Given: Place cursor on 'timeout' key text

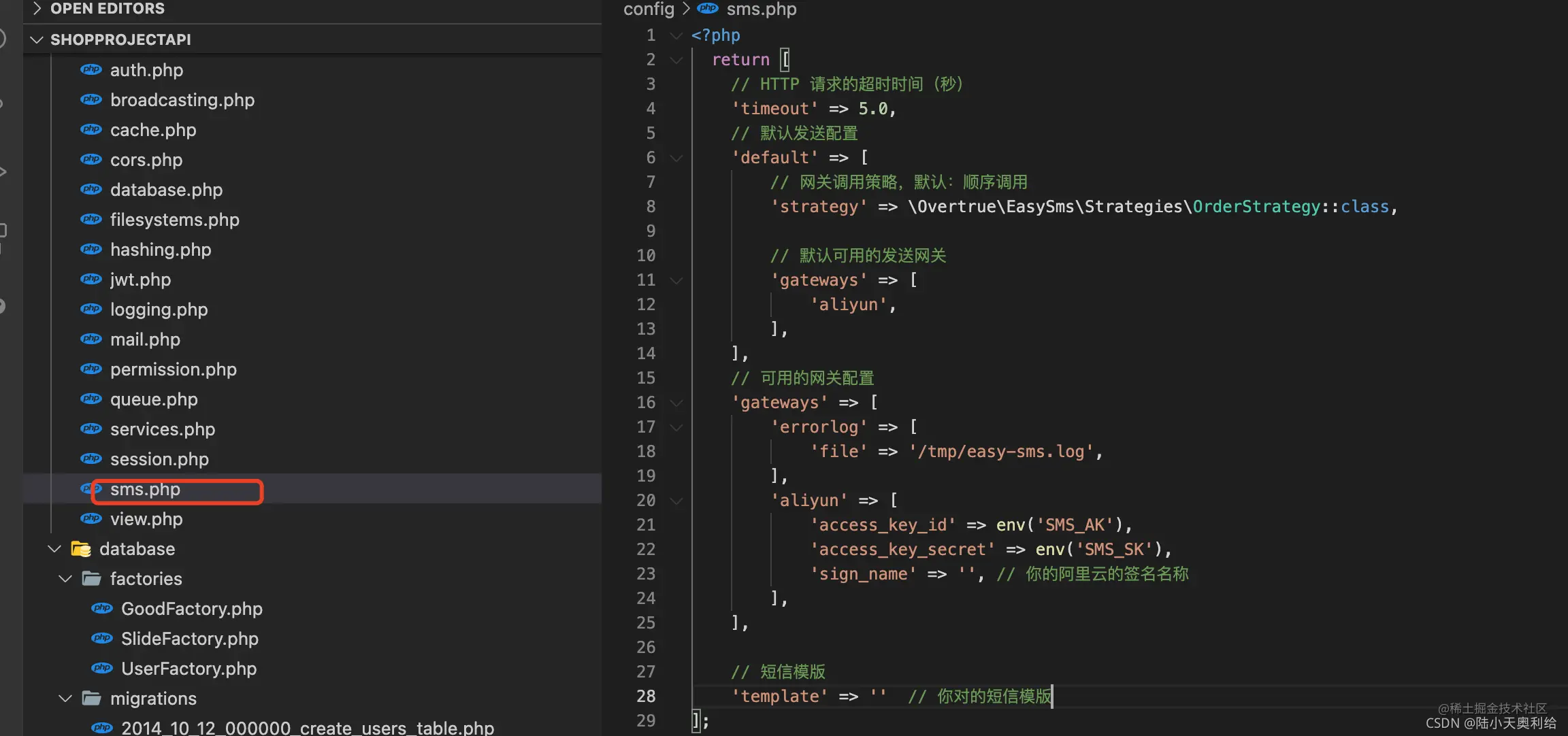Looking at the screenshot, I should pos(774,109).
